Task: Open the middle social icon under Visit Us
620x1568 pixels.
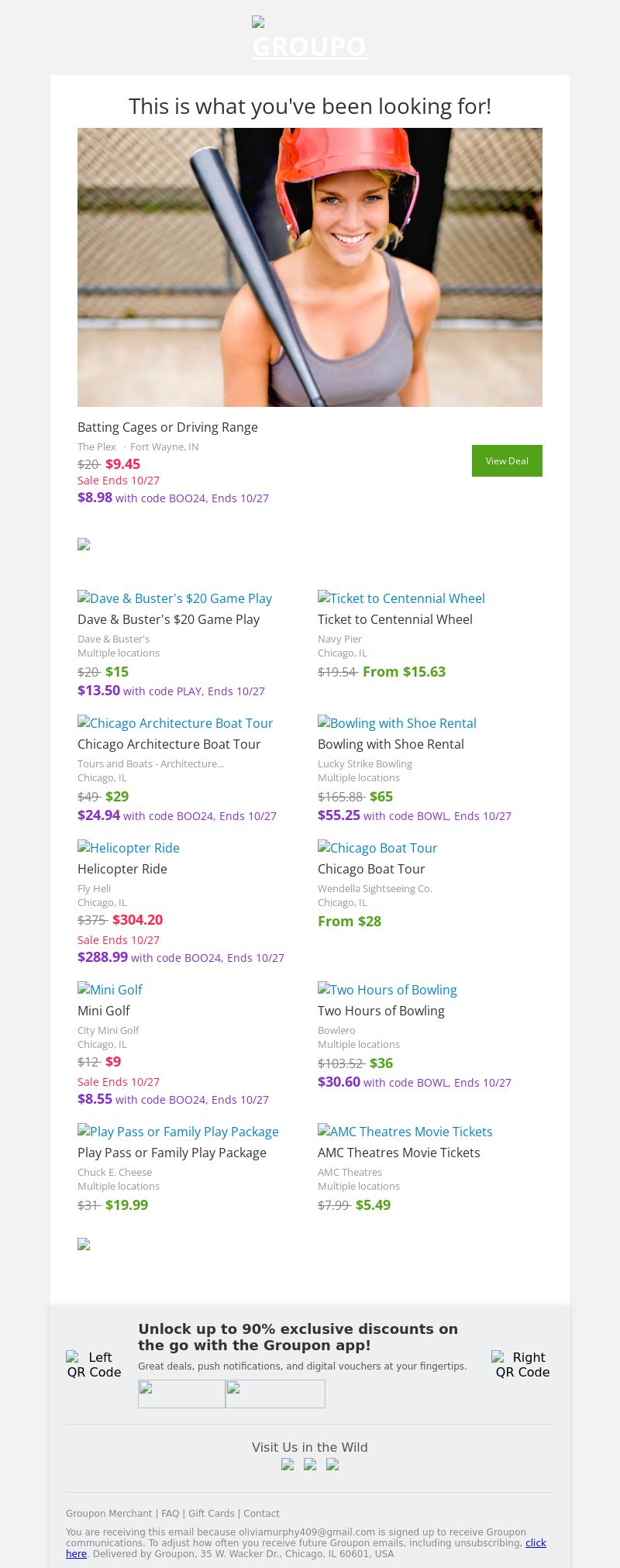Action: pos(310,1464)
